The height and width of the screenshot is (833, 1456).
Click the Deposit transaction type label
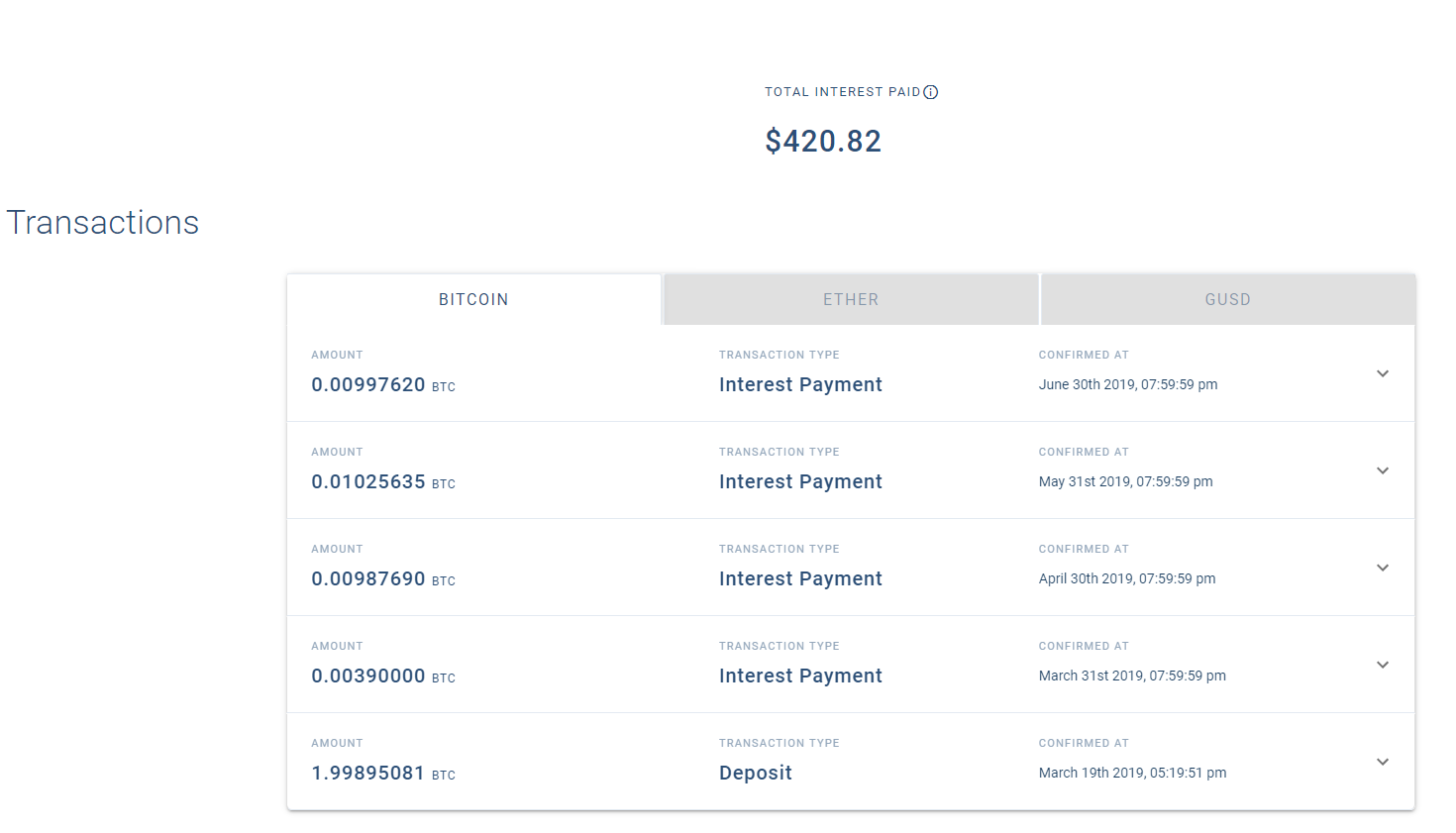(x=756, y=773)
